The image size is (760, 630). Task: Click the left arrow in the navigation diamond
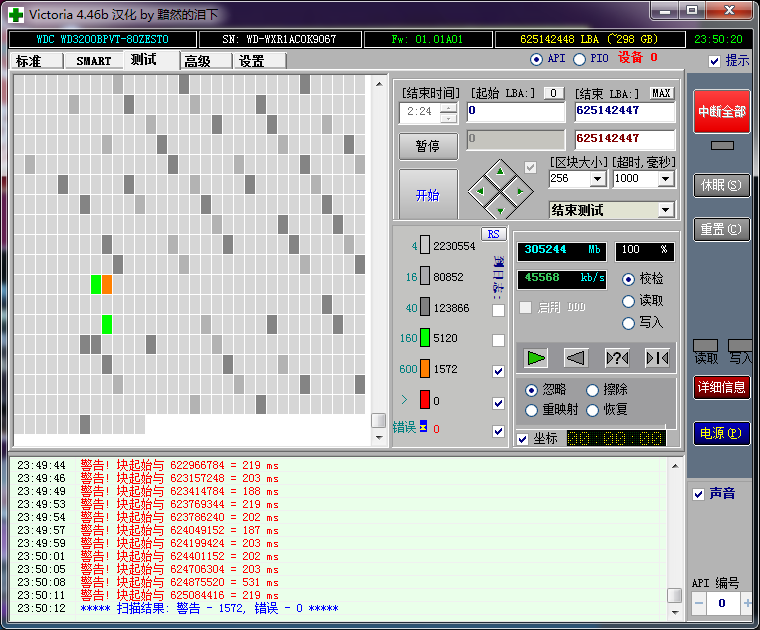click(x=480, y=191)
